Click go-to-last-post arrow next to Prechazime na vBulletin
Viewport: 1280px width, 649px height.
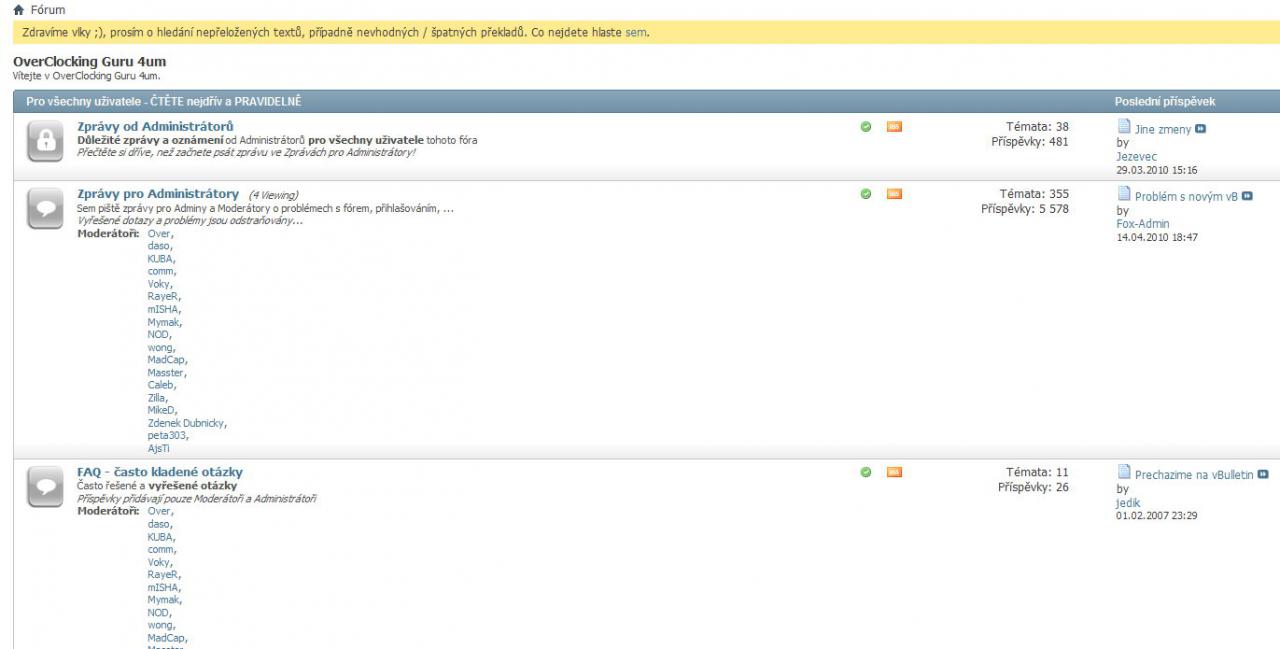1262,475
